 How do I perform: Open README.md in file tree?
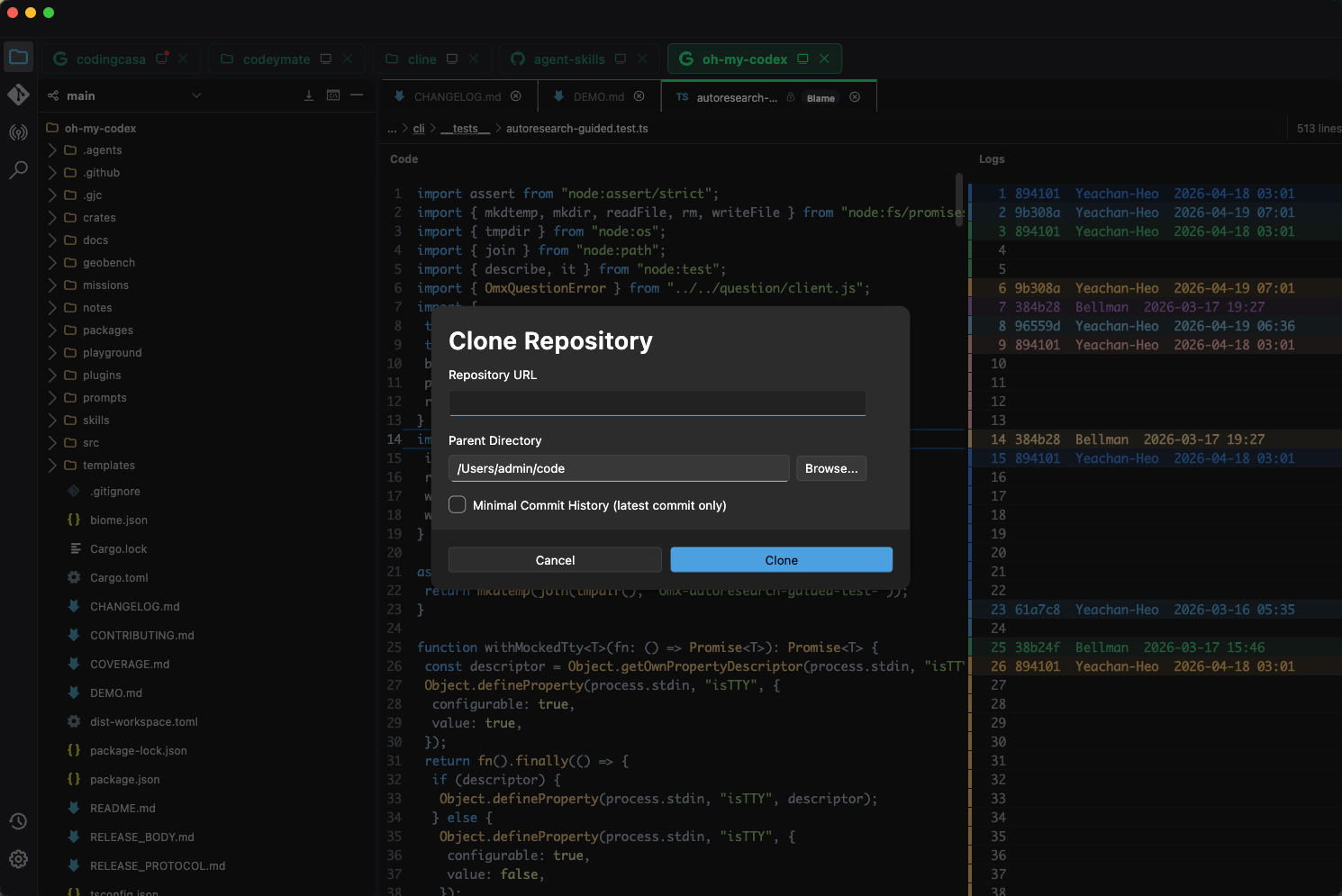tap(122, 809)
